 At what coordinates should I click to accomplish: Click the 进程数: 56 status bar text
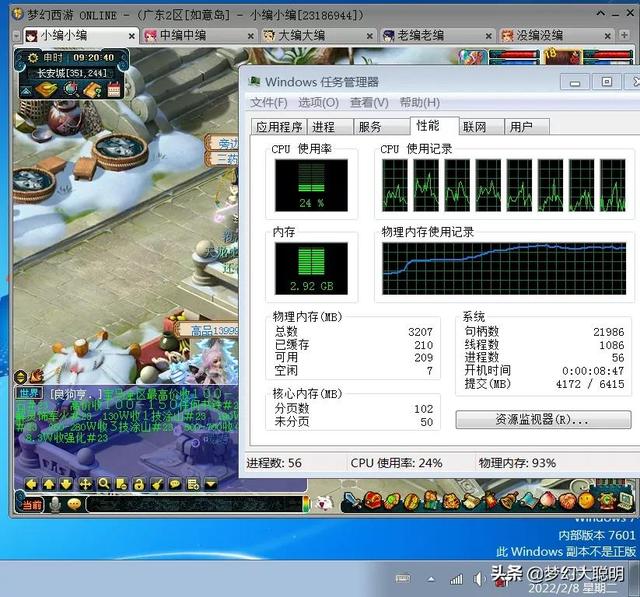tap(274, 463)
